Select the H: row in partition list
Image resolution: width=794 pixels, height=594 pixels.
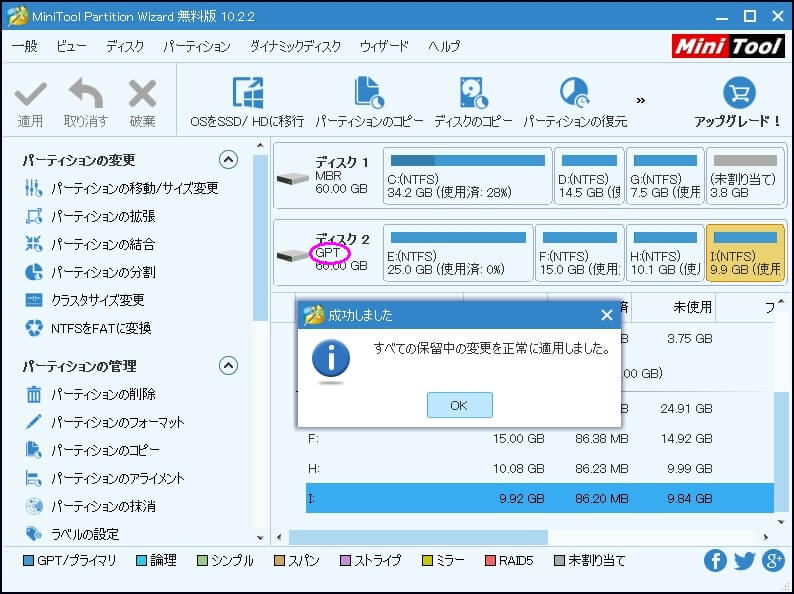point(540,468)
